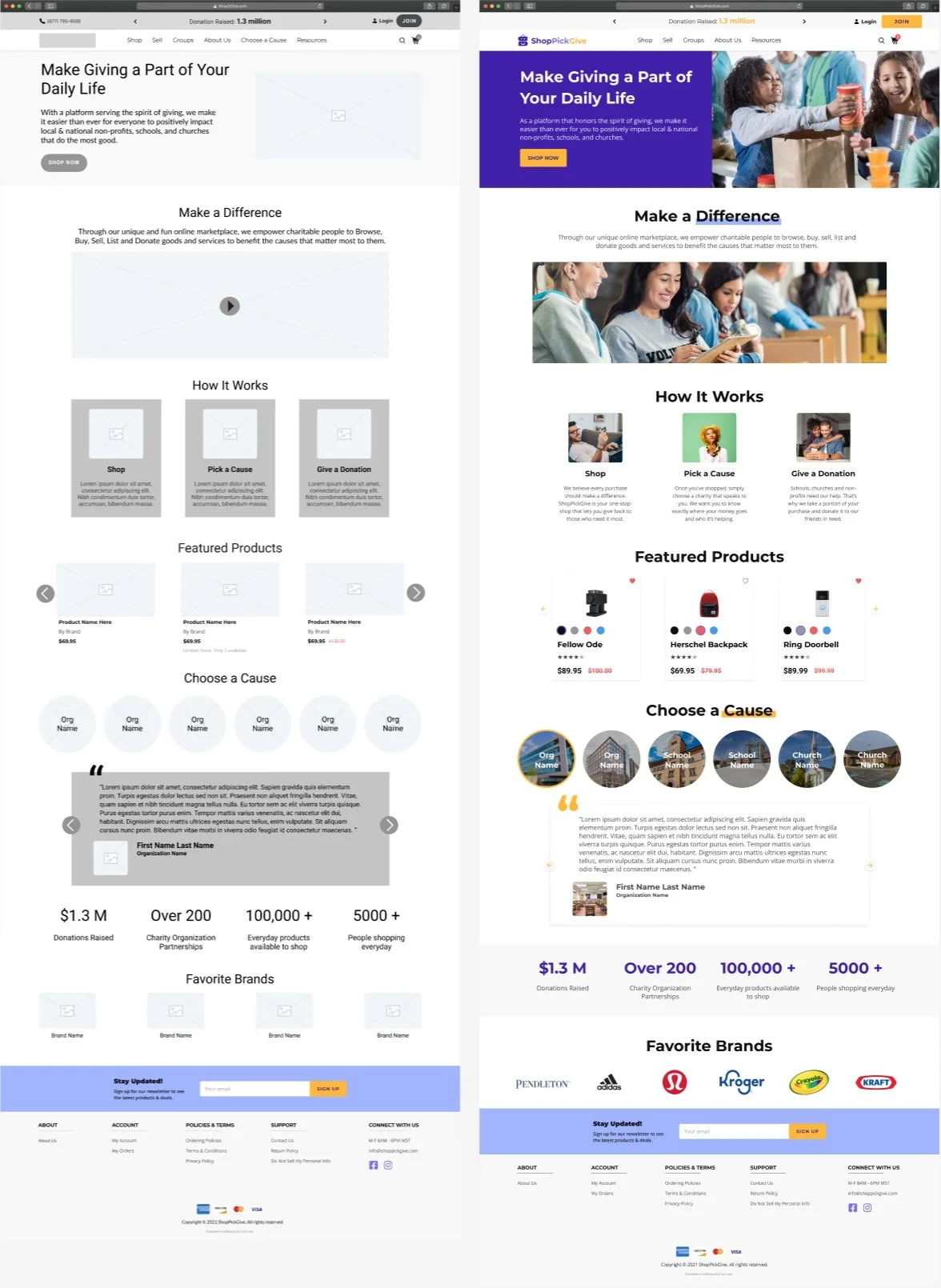
Task: Open the Adidas brand logo
Action: 609,1082
